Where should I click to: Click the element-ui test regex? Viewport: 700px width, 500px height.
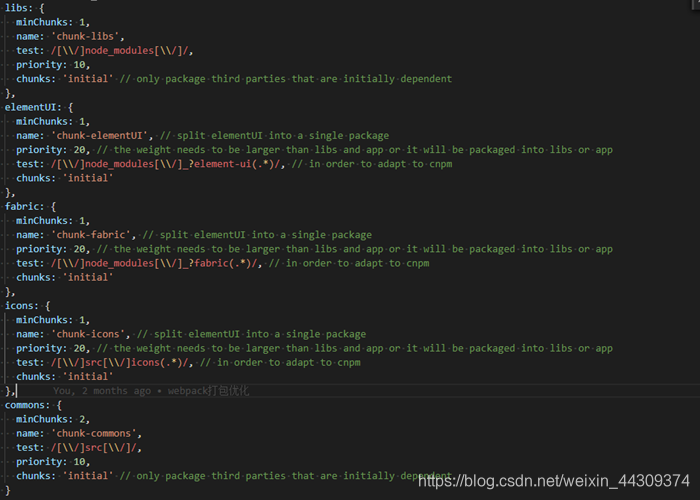click(167, 164)
